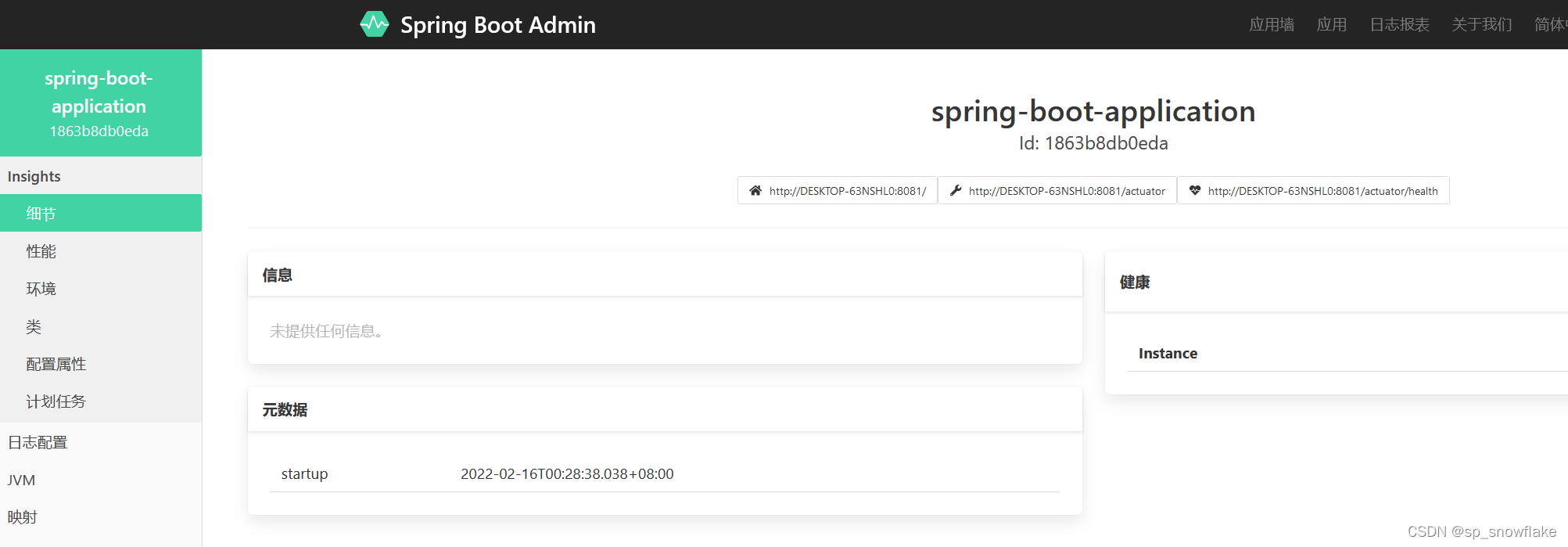Select the 类 sidebar item

101,326
